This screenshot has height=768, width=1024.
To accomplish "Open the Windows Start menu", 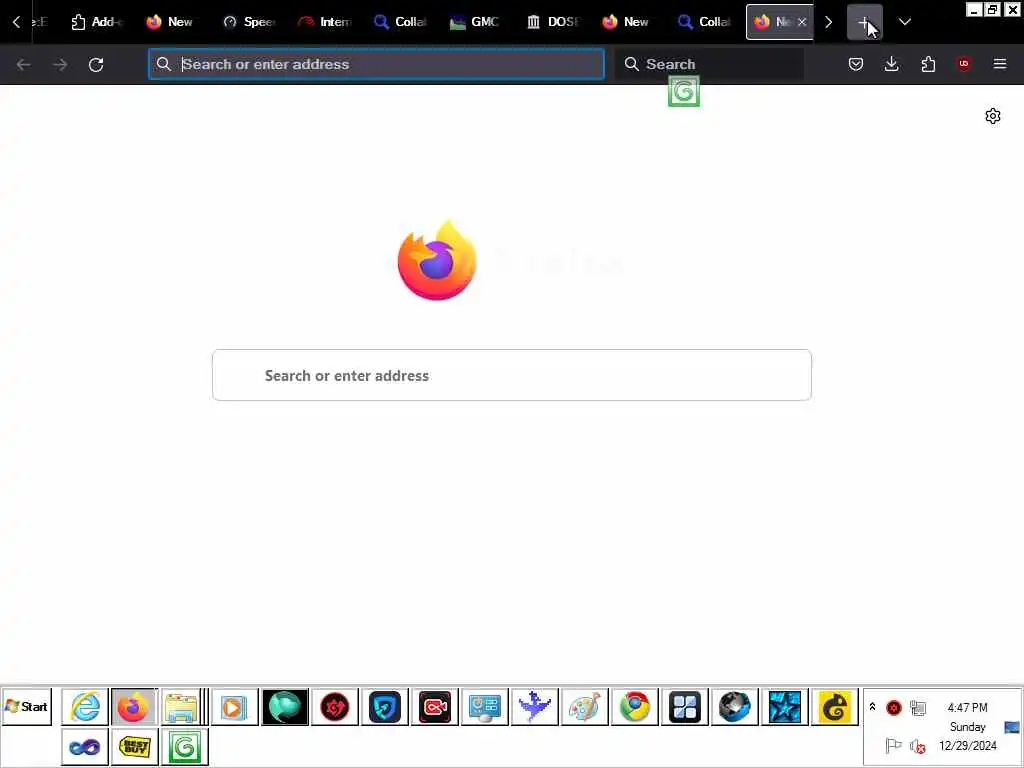I will point(27,707).
